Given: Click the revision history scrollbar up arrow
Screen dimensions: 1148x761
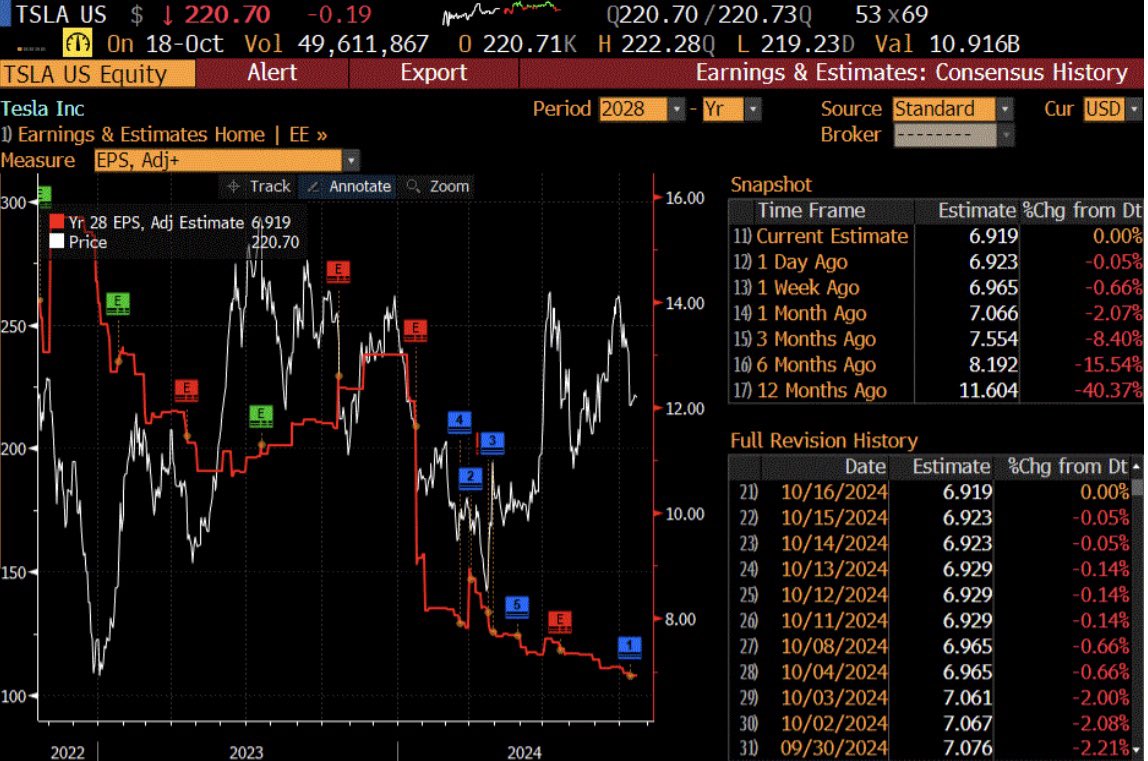Looking at the screenshot, I should [1136, 467].
